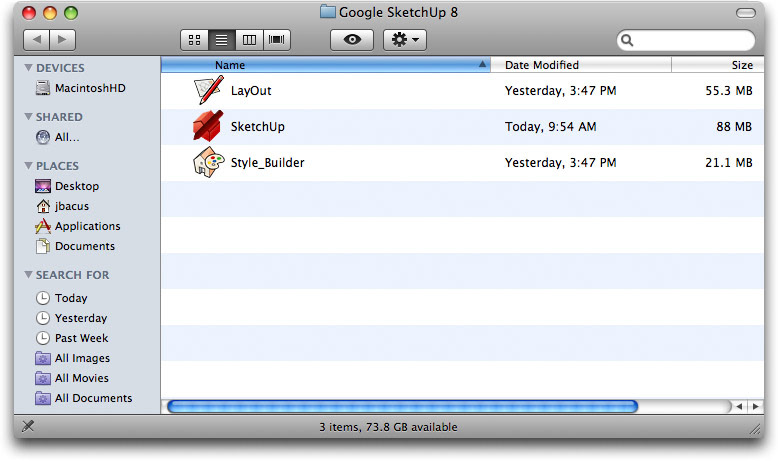Select the Documents icon in sidebar
Viewport: 778px width, 461px height.
point(43,246)
